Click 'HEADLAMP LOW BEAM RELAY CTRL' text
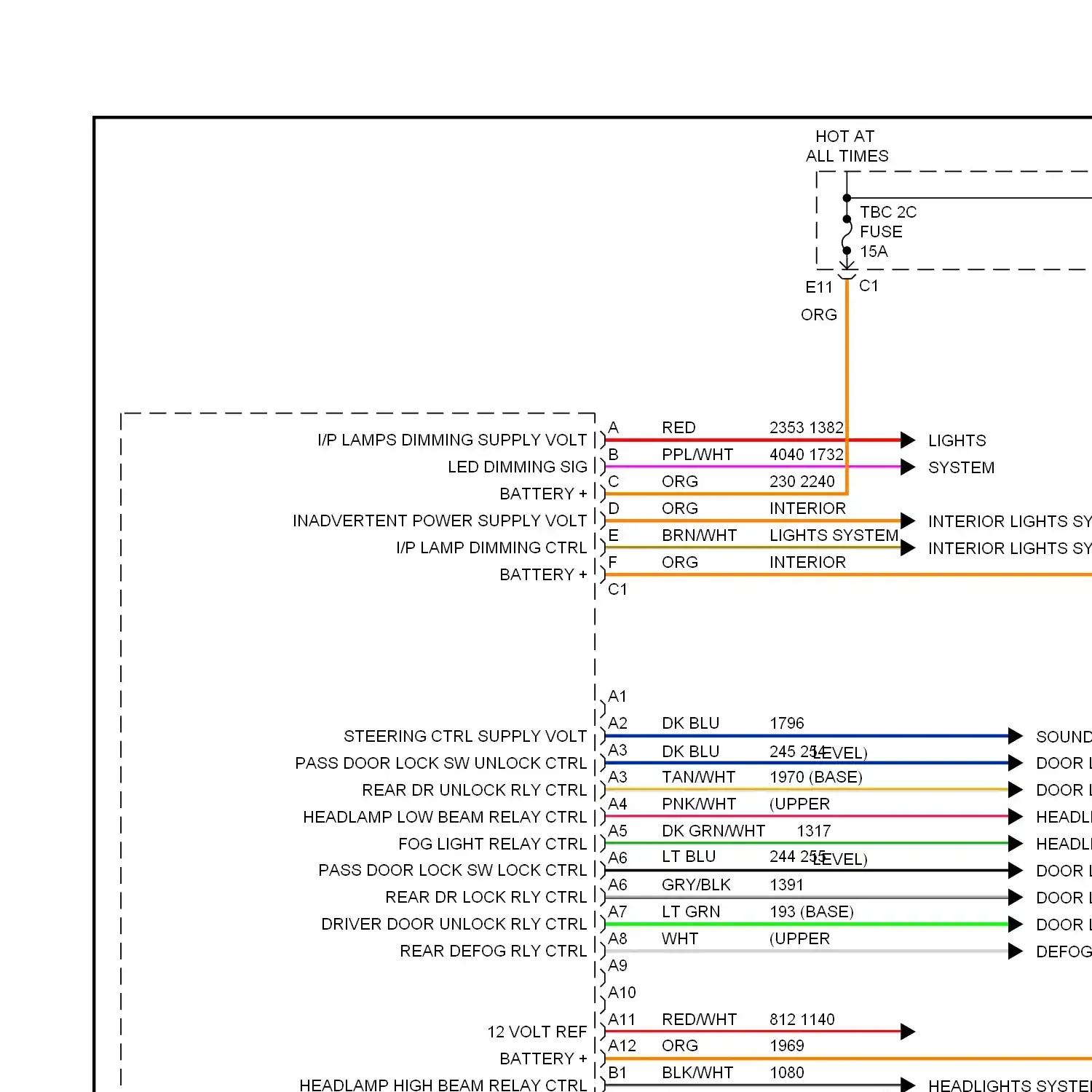The image size is (1092, 1092). [x=445, y=817]
